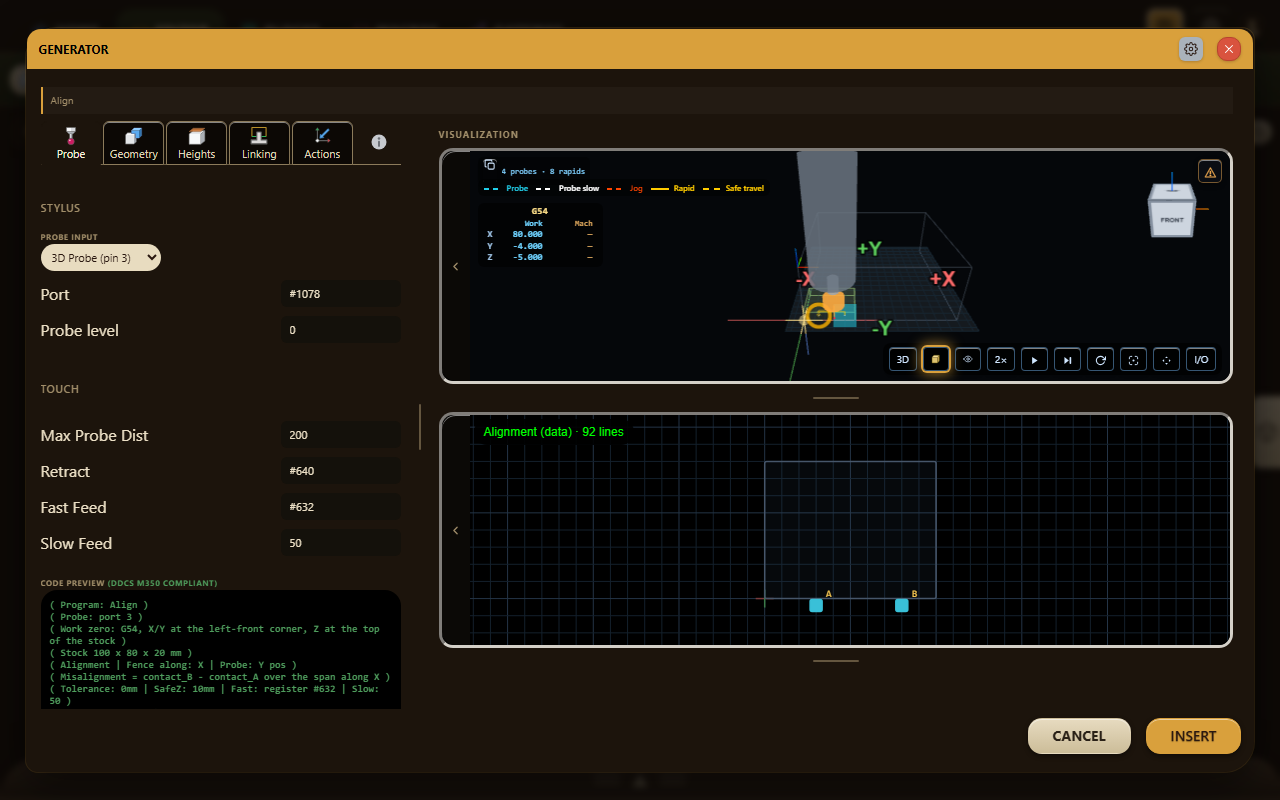Toggle the I/O panel button
The width and height of the screenshot is (1280, 800).
[1201, 359]
